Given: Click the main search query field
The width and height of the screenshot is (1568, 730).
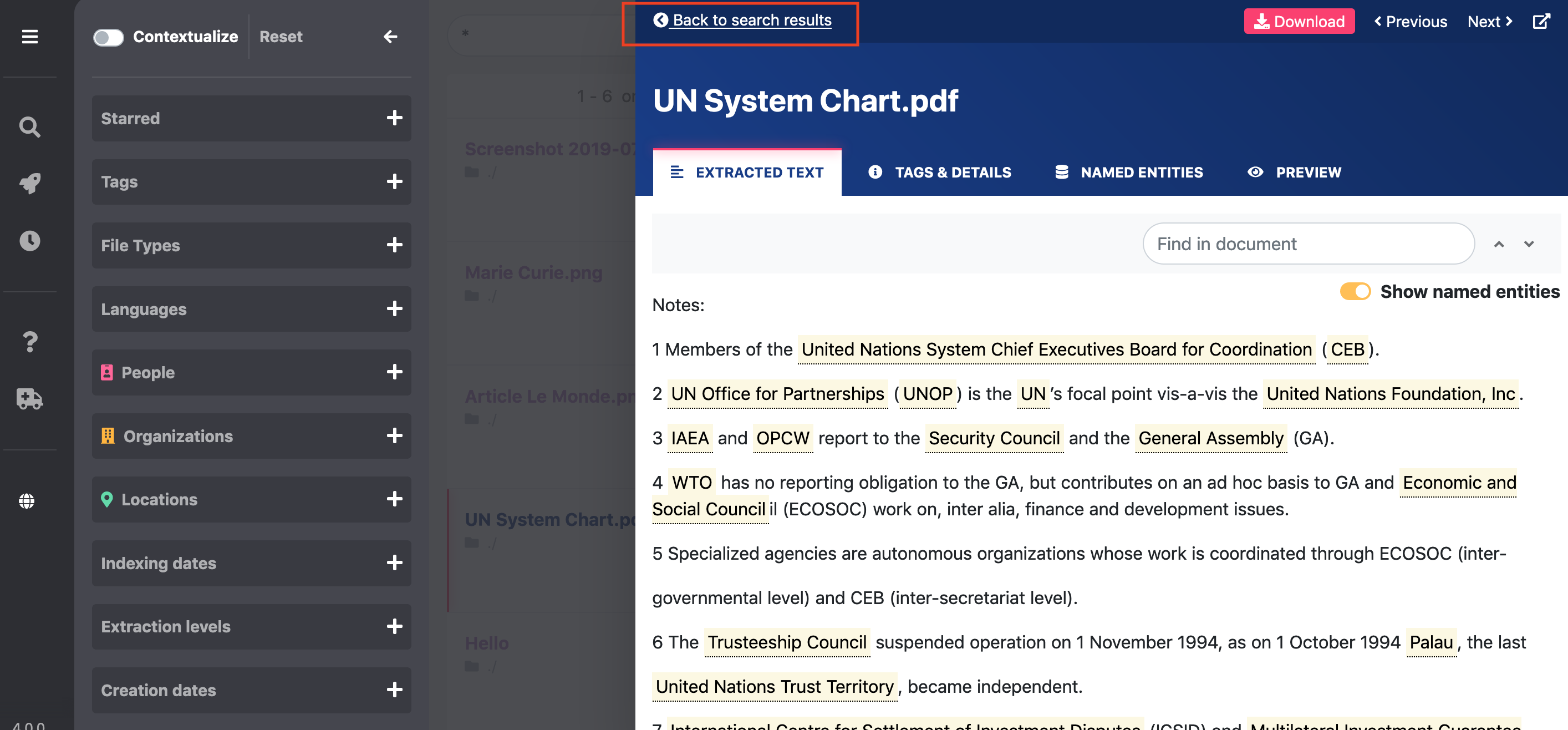Looking at the screenshot, I should point(542,35).
